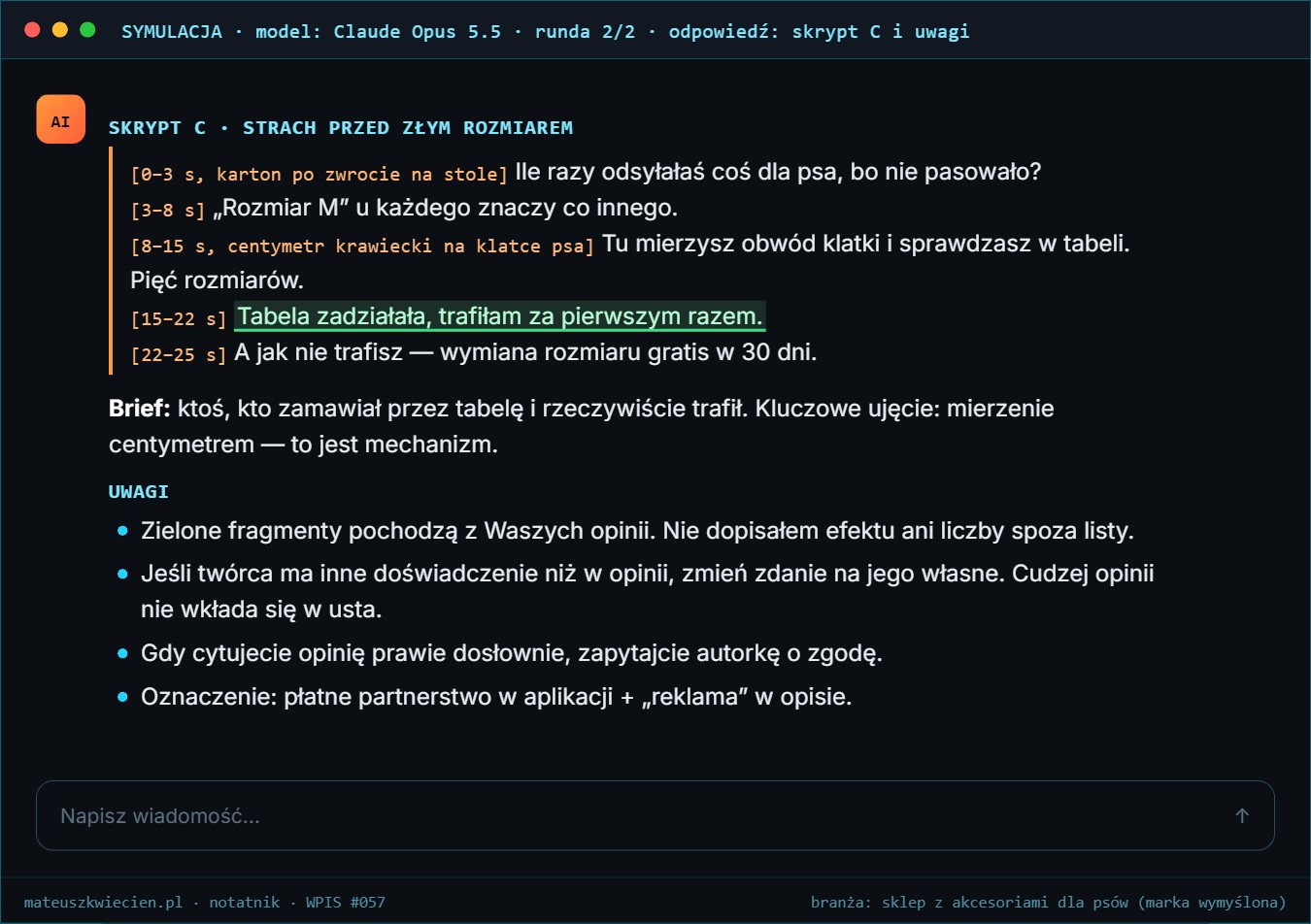Click the '[0–3 s, karton po zwrocie na stole]' timestamp
The height and width of the screenshot is (924, 1311).
319,175
